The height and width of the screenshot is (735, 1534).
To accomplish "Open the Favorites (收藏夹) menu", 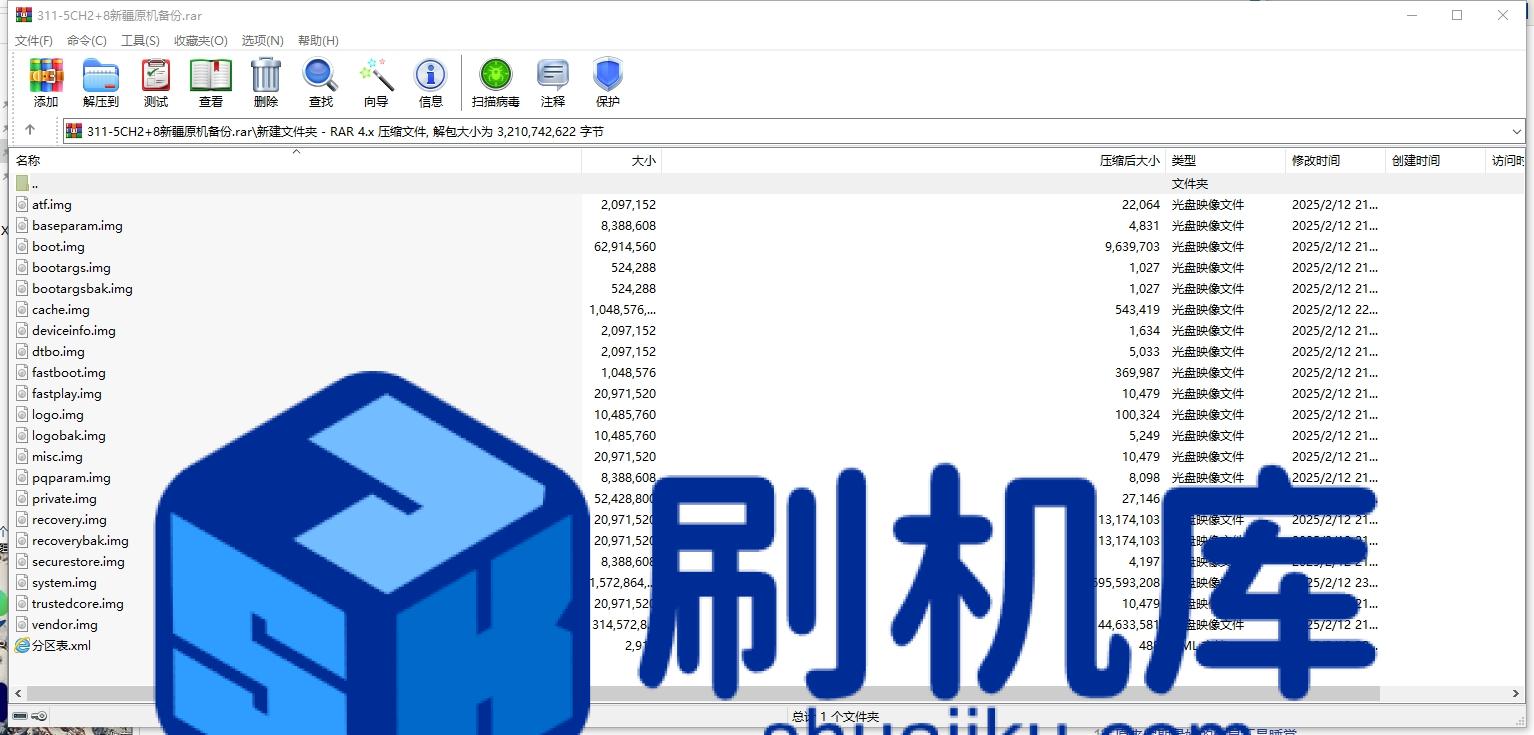I will point(200,40).
